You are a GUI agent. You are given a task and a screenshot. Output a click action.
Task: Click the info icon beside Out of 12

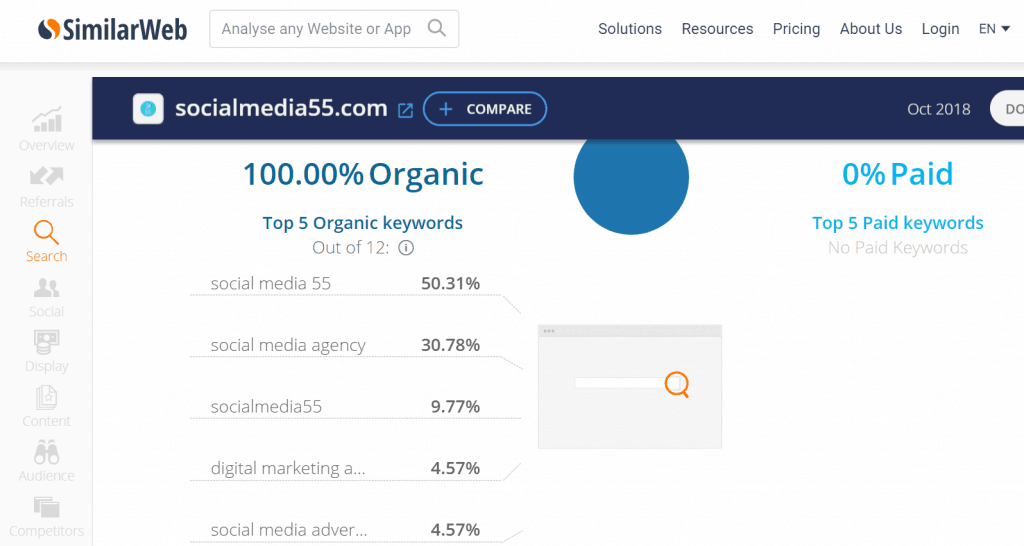(406, 248)
